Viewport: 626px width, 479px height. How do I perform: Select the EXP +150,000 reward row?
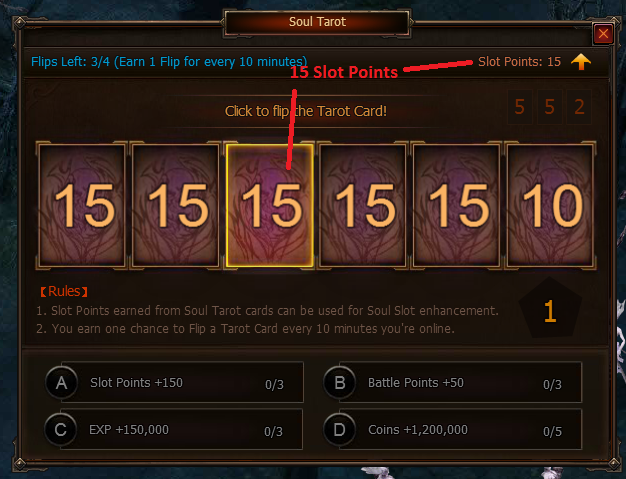pyautogui.click(x=174, y=430)
